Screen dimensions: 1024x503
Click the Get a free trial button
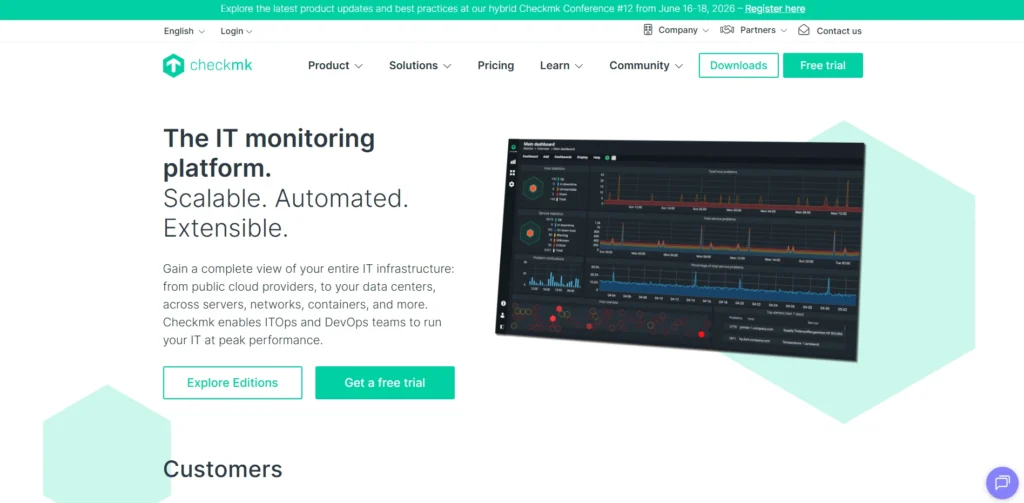[x=385, y=383]
